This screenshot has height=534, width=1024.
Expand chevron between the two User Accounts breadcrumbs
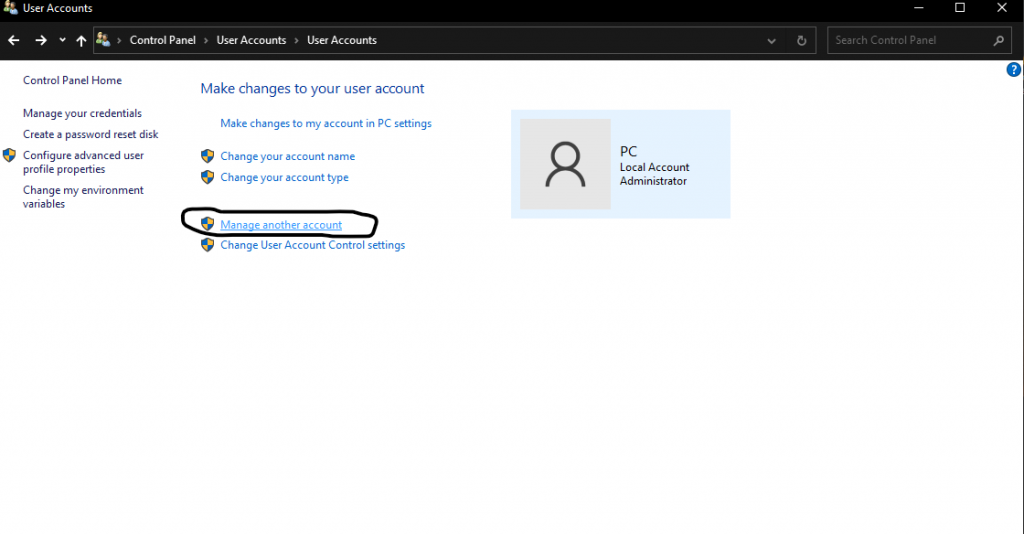296,40
